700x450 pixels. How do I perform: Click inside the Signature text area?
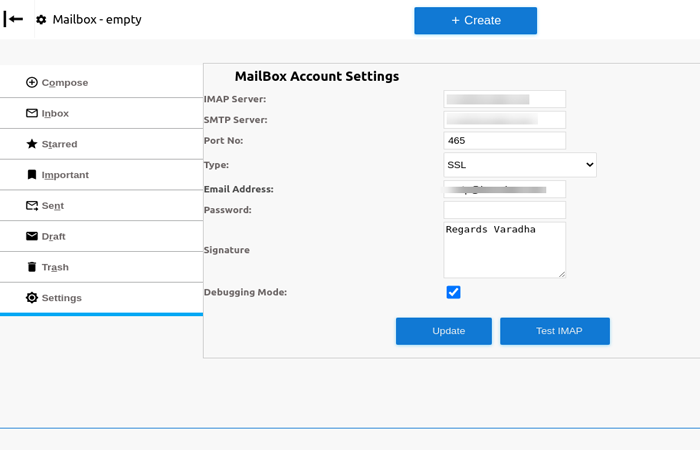[x=504, y=250]
